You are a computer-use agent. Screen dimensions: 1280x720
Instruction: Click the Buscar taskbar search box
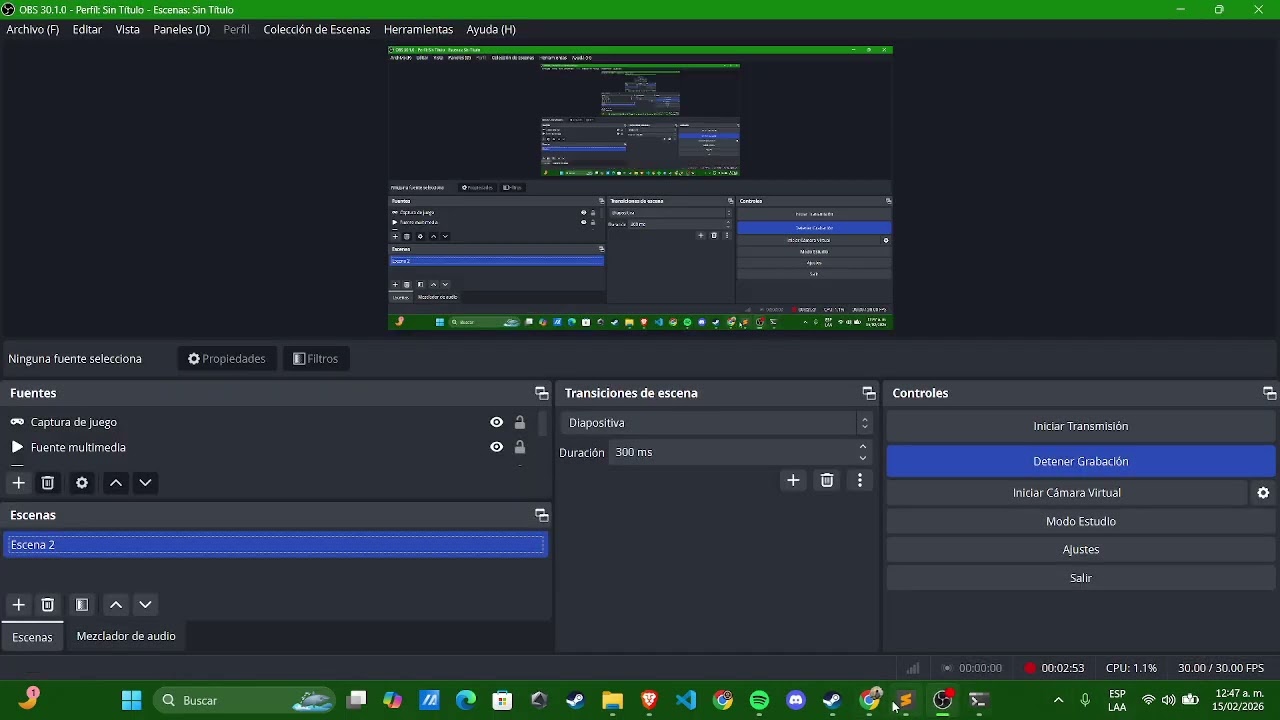(244, 700)
